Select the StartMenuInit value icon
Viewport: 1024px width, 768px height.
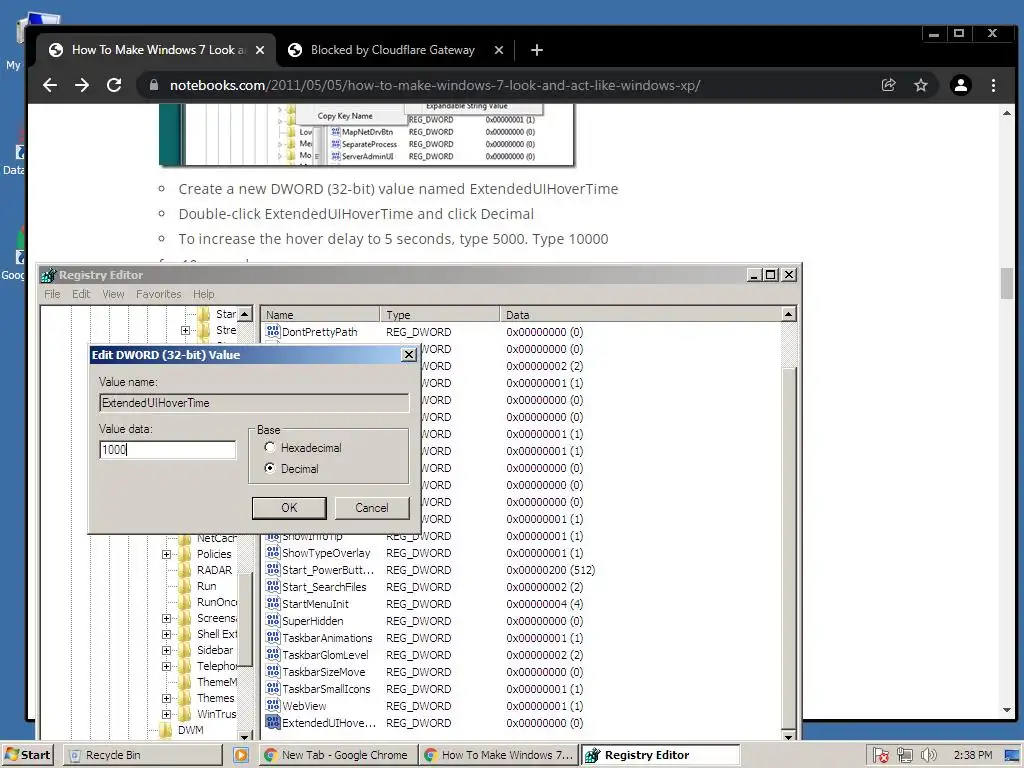click(273, 603)
